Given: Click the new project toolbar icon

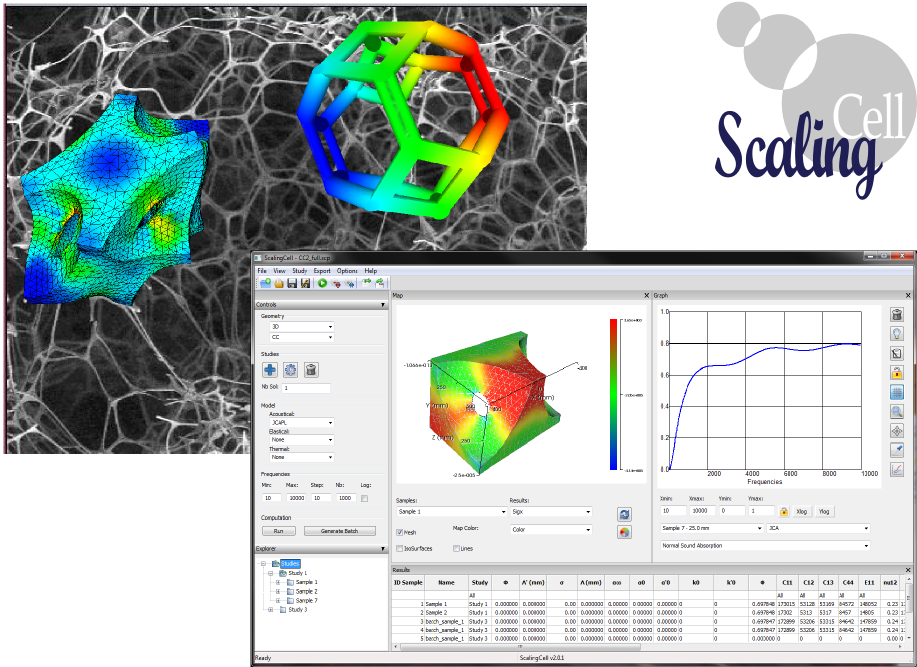Looking at the screenshot, I should pos(266,284).
